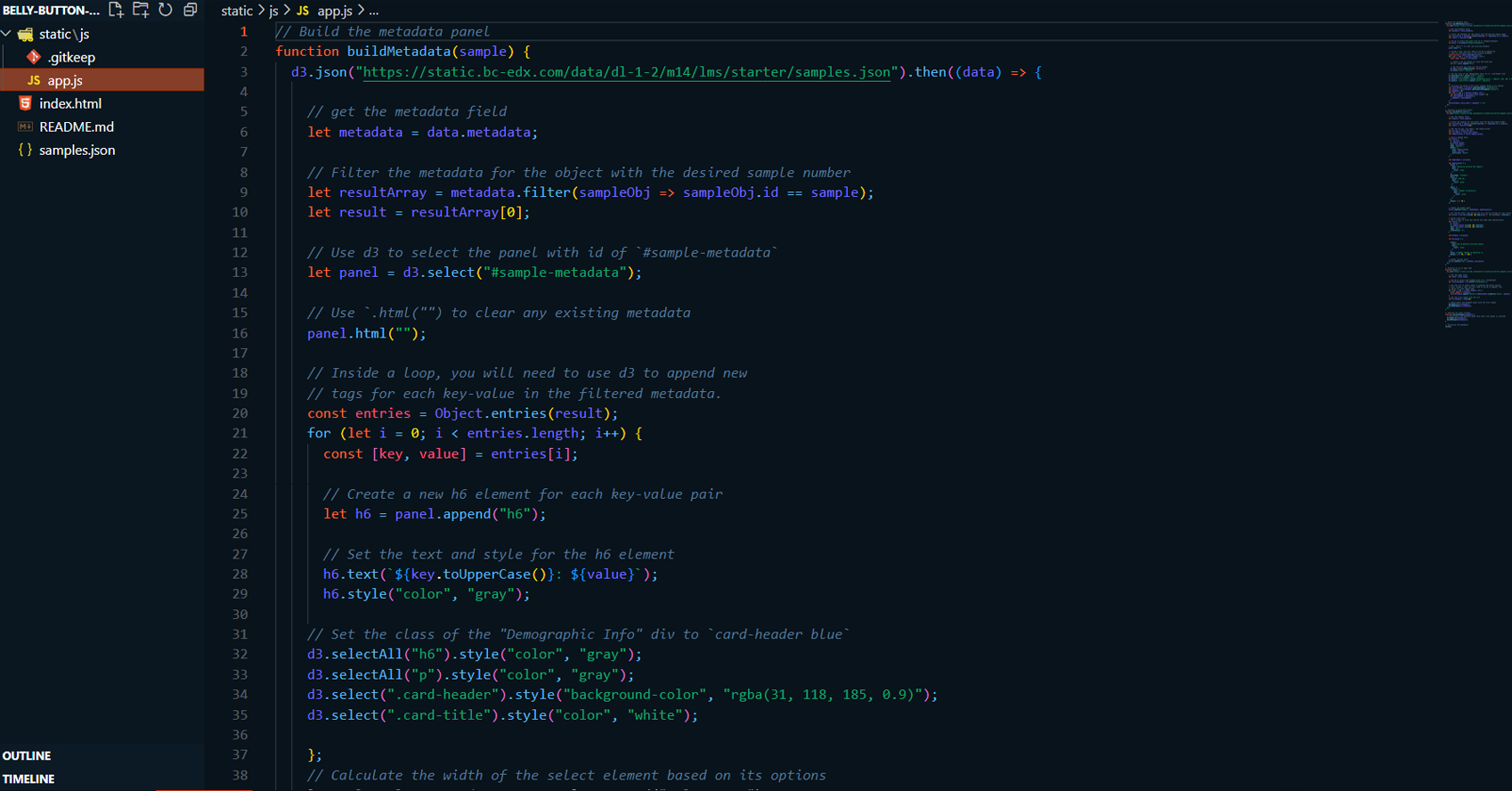Viewport: 1512px width, 791px height.
Task: Click the static\js folder icon
Action: (26, 34)
